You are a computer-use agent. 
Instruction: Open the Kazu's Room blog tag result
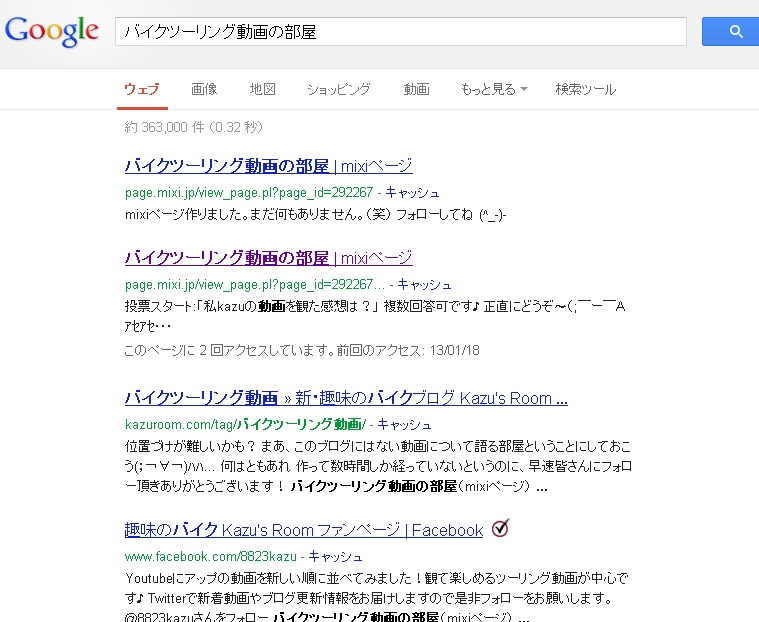tap(346, 398)
